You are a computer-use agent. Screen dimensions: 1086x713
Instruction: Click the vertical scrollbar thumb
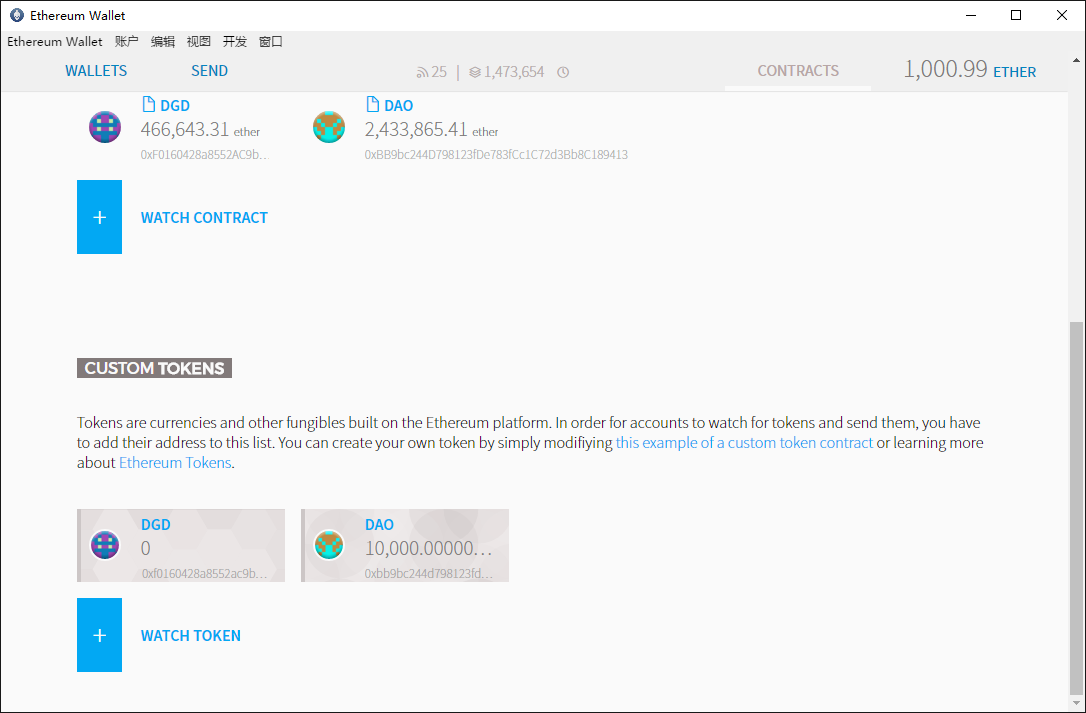1076,507
